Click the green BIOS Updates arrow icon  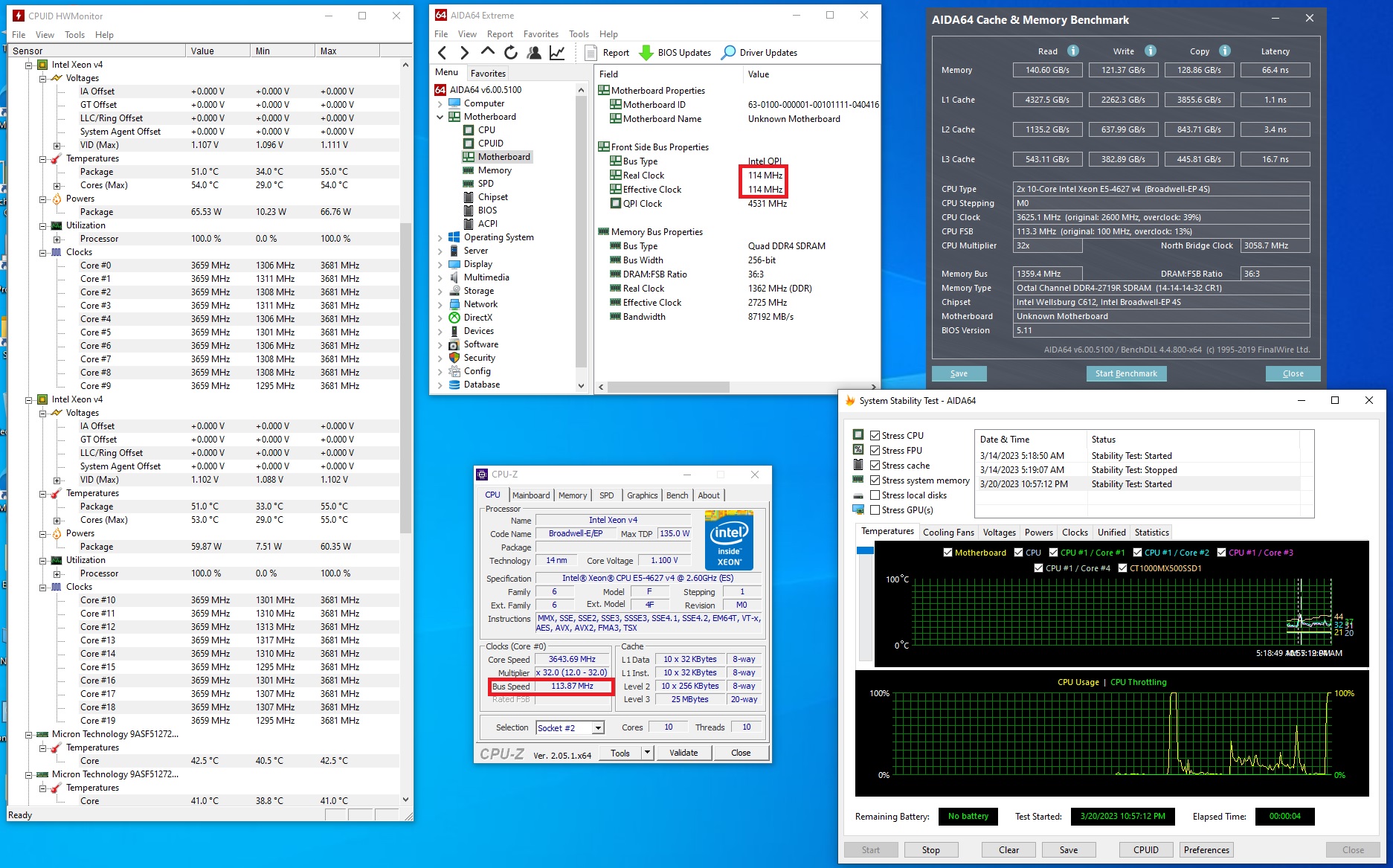click(646, 52)
